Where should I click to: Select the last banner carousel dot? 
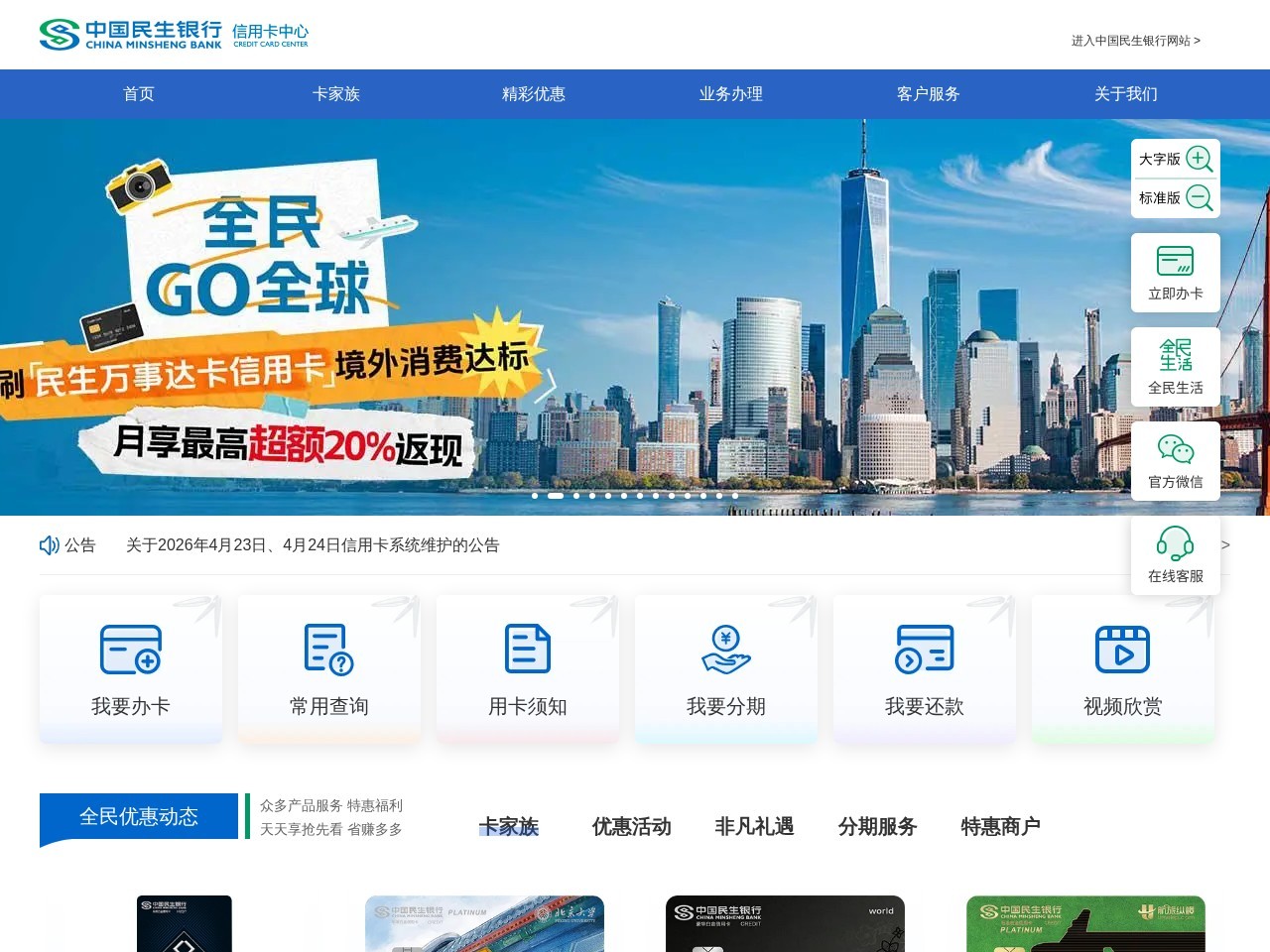click(x=735, y=495)
